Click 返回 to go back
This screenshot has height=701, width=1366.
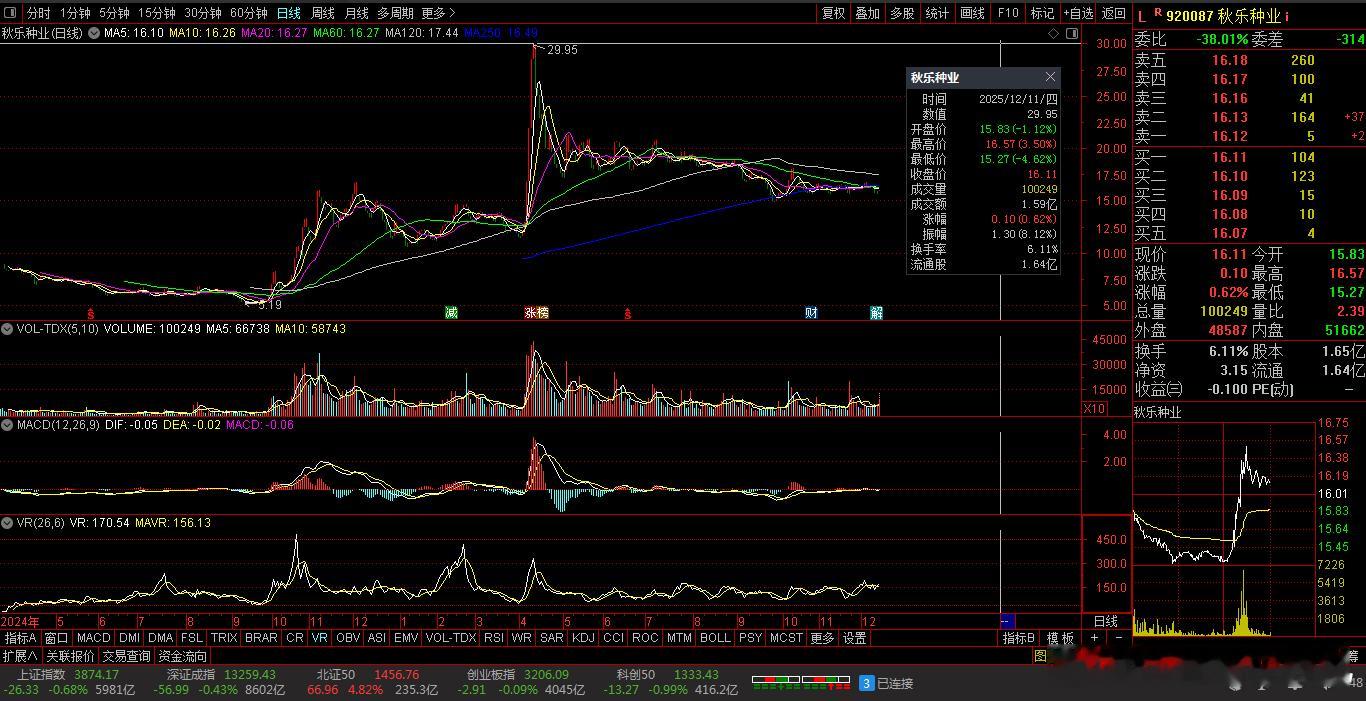pyautogui.click(x=1113, y=13)
